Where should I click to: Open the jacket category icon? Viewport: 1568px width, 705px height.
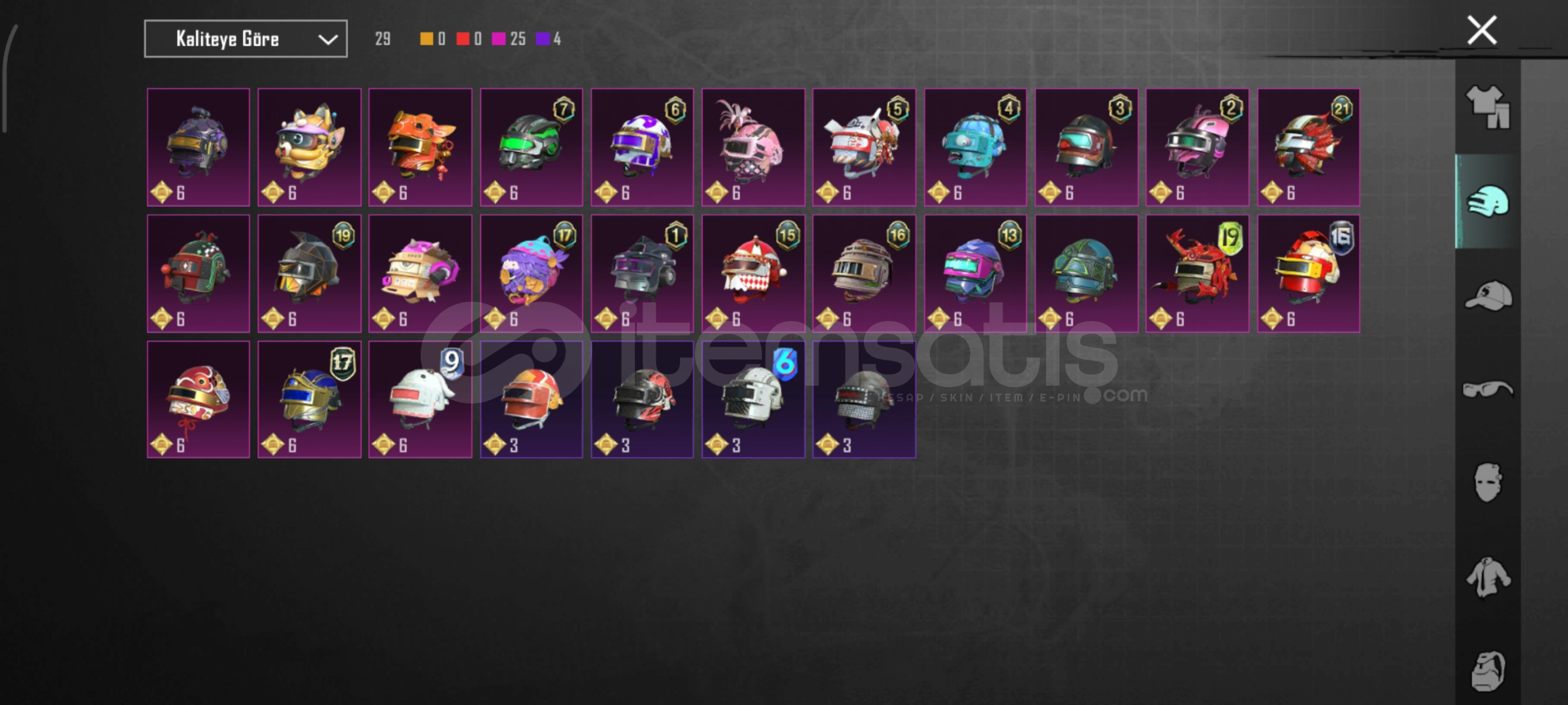click(x=1488, y=577)
